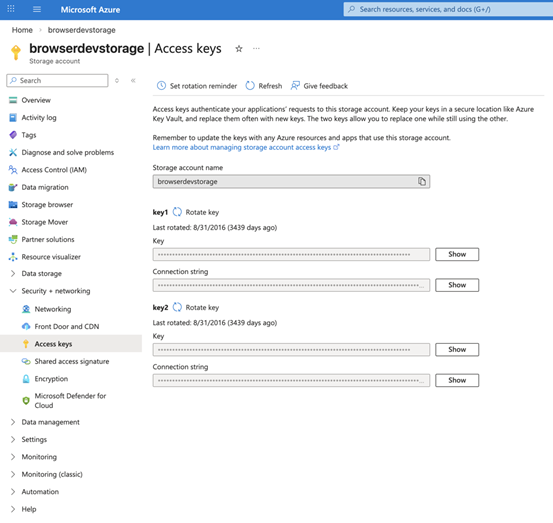
Task: Click Rotate key label for key1
Action: [202, 212]
